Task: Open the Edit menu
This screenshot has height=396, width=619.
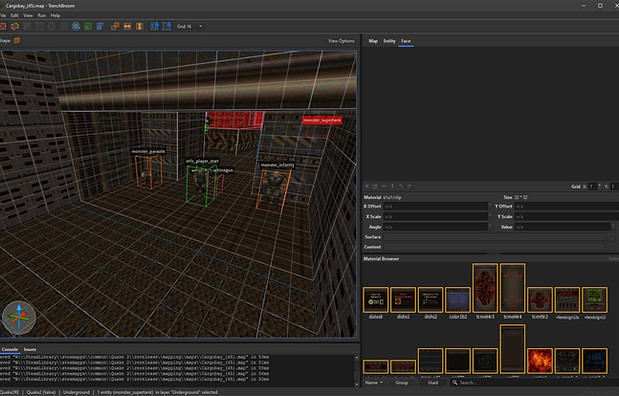Action: click(15, 15)
